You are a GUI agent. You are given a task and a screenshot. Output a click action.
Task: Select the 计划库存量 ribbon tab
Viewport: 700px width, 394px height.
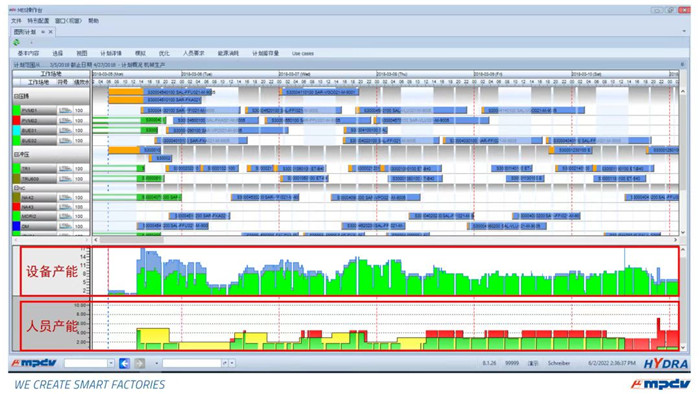(265, 53)
